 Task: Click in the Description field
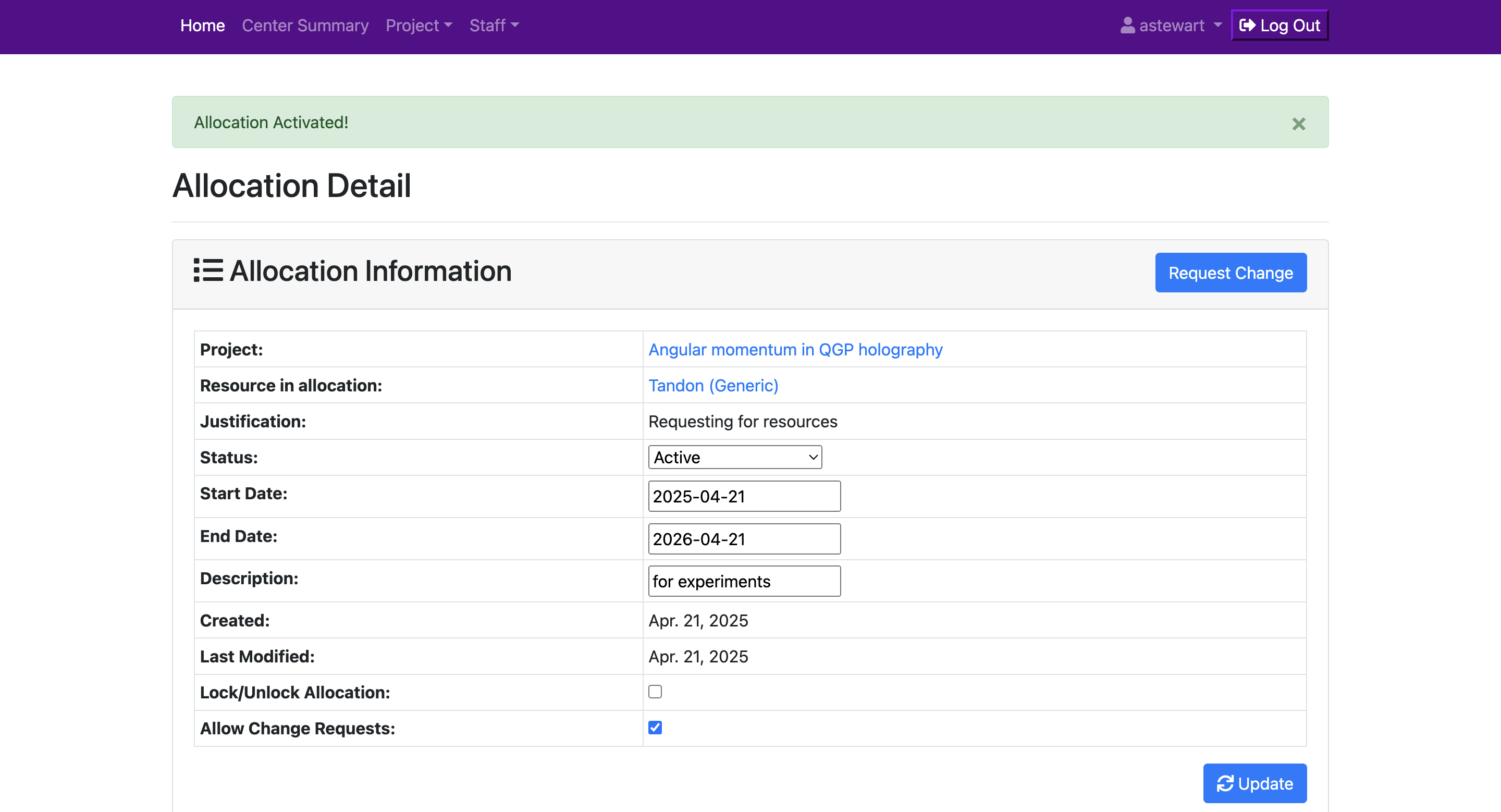(x=744, y=581)
